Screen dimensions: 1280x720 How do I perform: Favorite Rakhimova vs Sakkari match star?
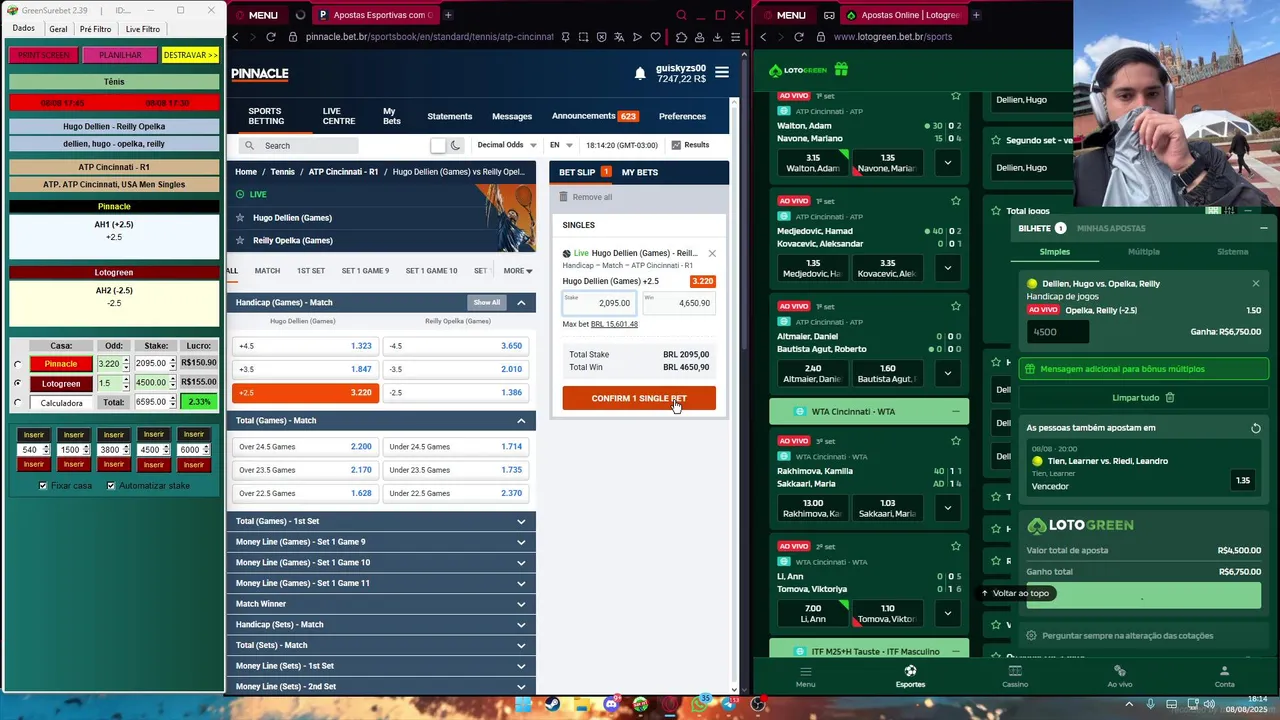click(956, 441)
